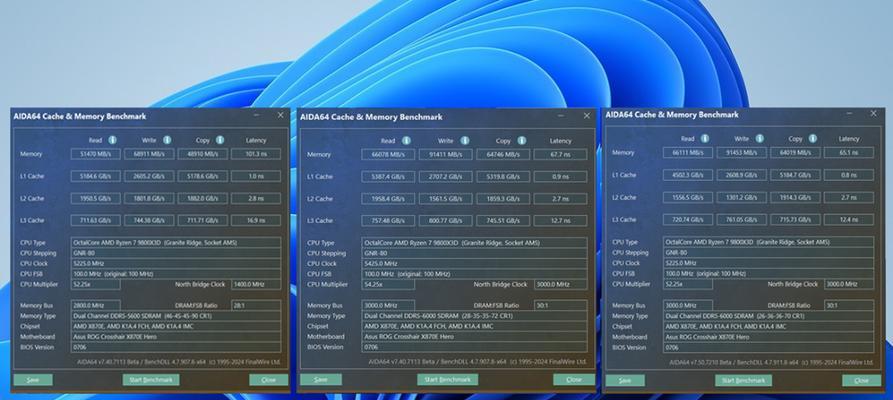This screenshot has width=893, height=400.
Task: Select the 68911 MB/s memory write value
Action: point(149,154)
